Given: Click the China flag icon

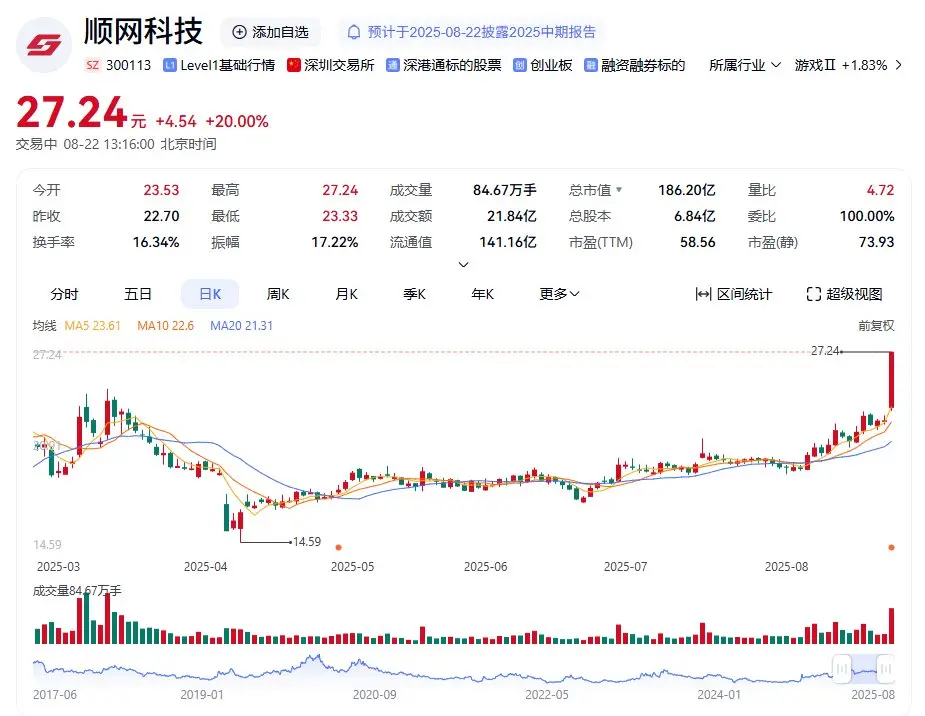Looking at the screenshot, I should click(294, 65).
